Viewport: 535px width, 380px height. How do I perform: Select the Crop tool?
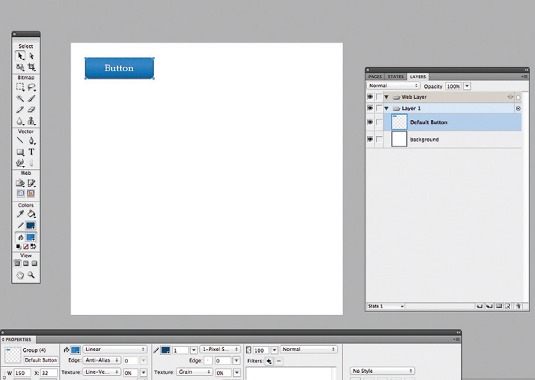click(31, 67)
